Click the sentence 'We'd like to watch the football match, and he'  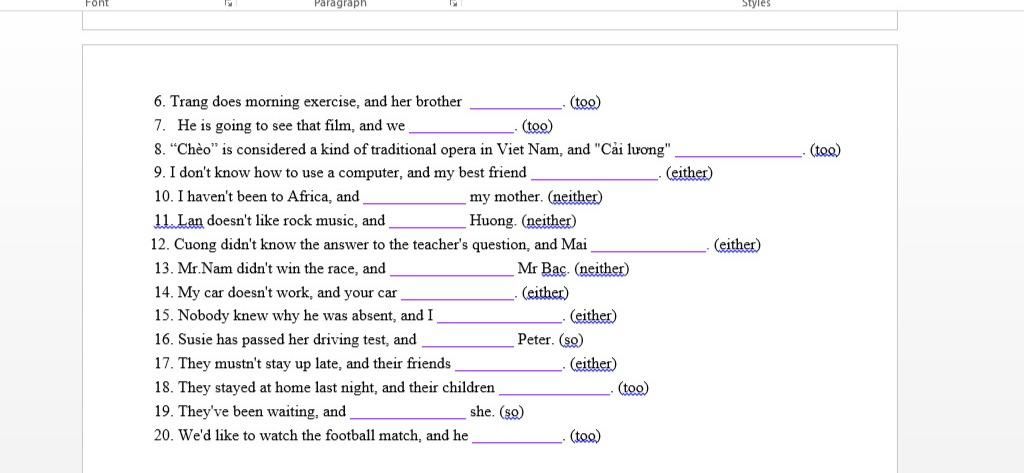[323, 435]
